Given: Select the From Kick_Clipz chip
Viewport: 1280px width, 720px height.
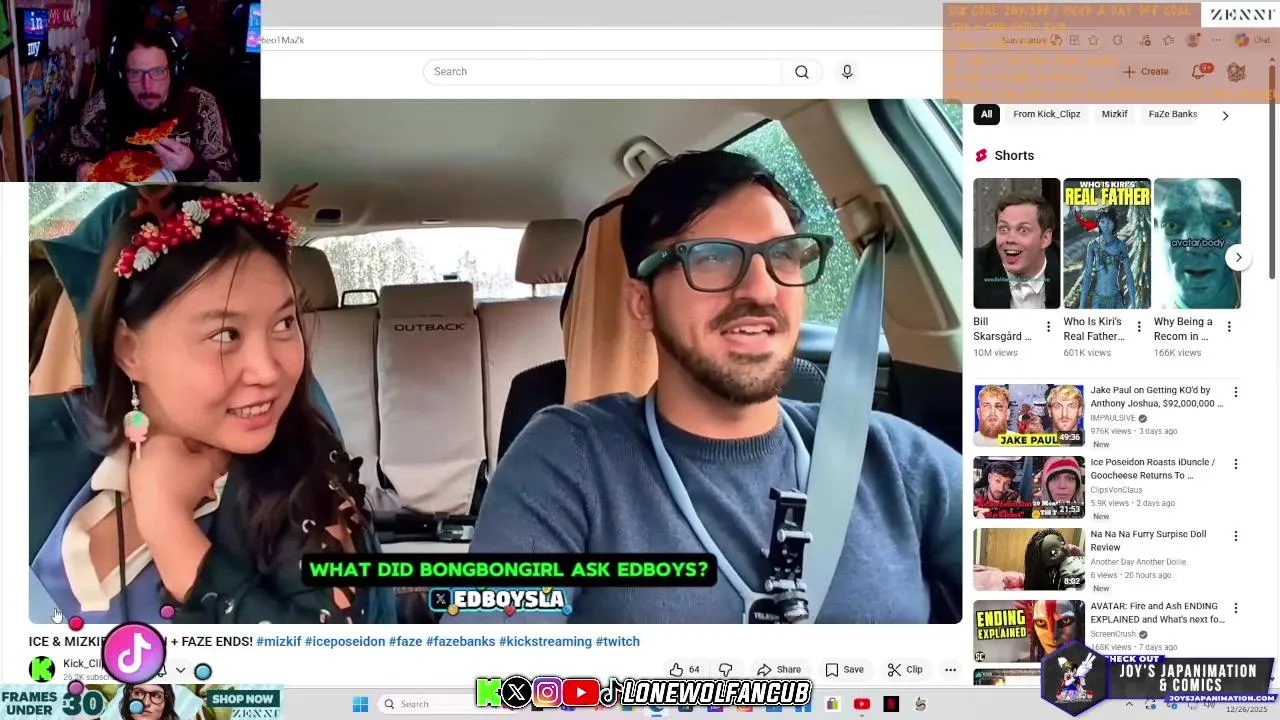Looking at the screenshot, I should coord(1046,114).
